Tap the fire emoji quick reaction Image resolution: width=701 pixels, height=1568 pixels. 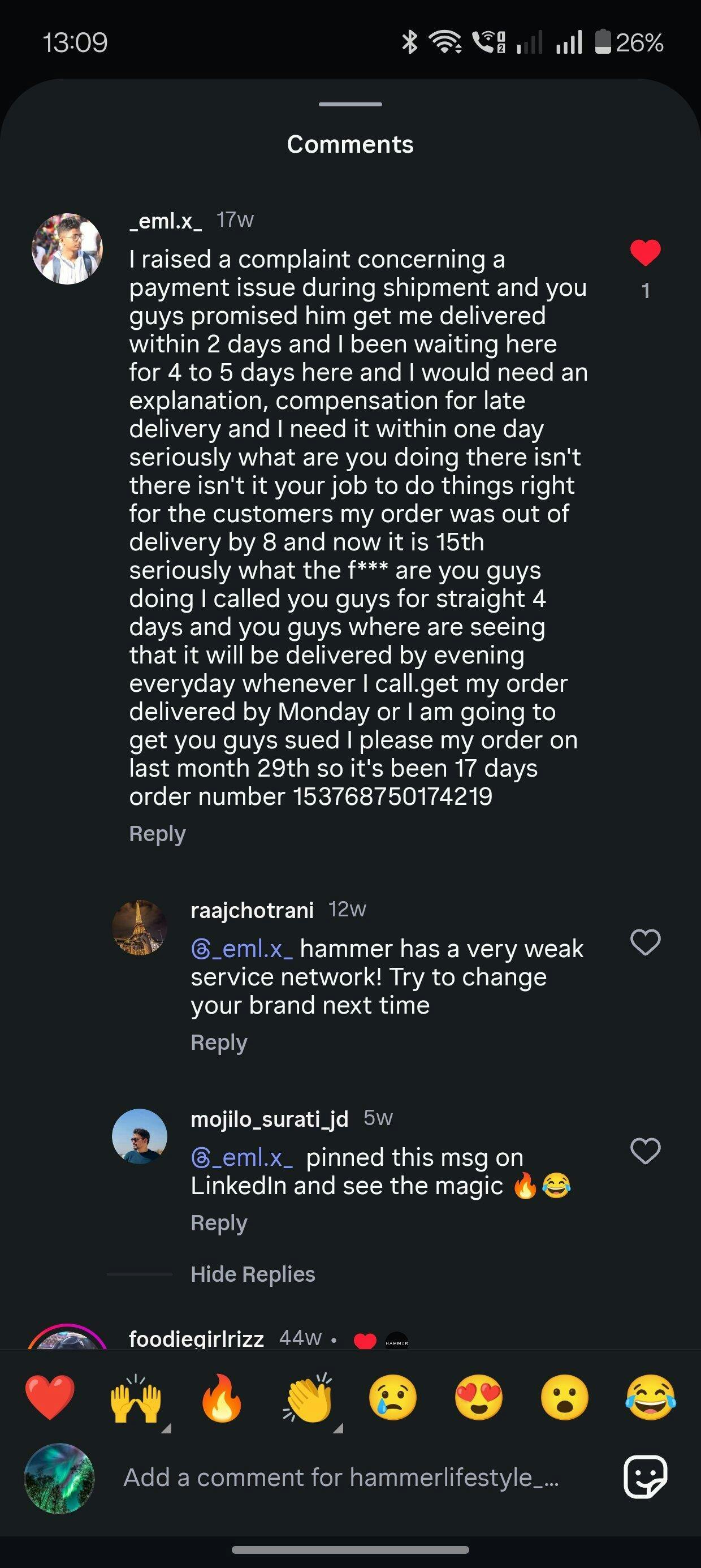click(222, 1398)
